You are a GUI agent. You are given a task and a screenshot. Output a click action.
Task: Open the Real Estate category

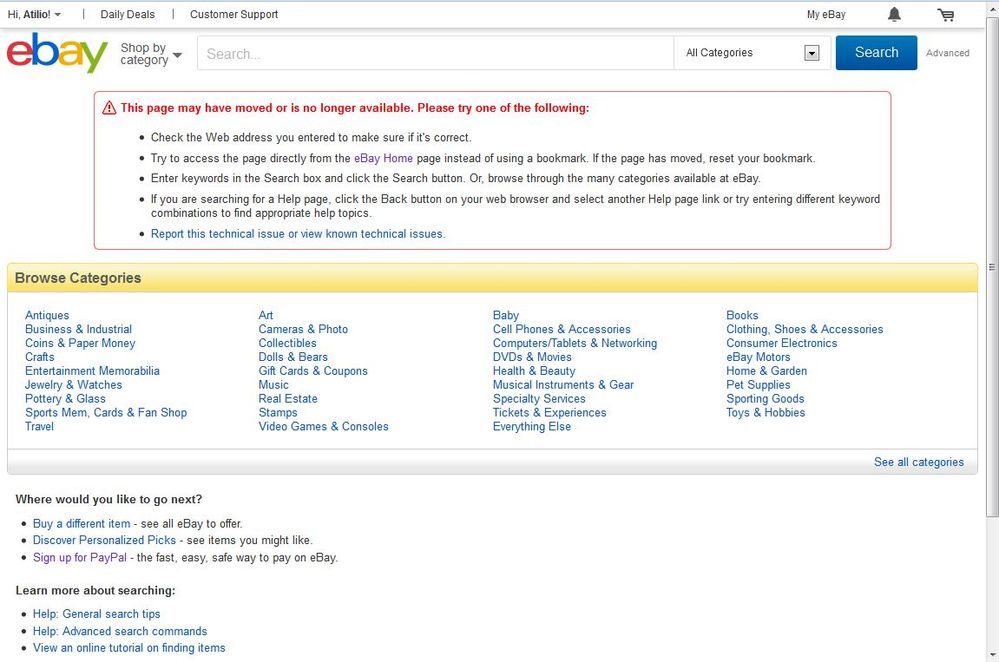(x=288, y=399)
